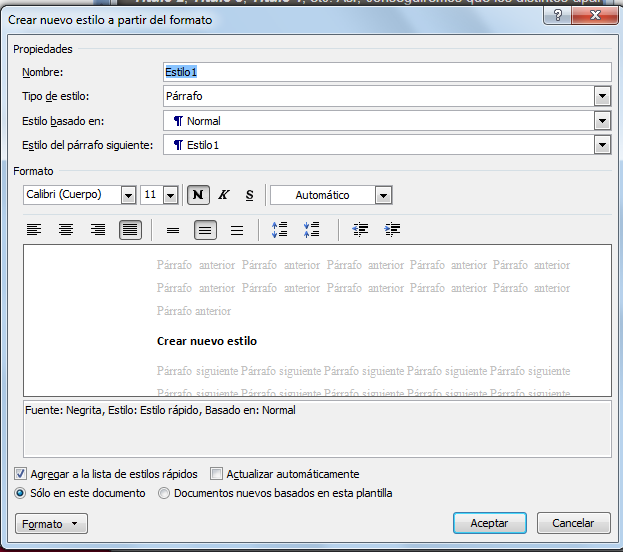Apply underline (S) formatting
Screen dimensions: 623x552
pyautogui.click(x=249, y=195)
